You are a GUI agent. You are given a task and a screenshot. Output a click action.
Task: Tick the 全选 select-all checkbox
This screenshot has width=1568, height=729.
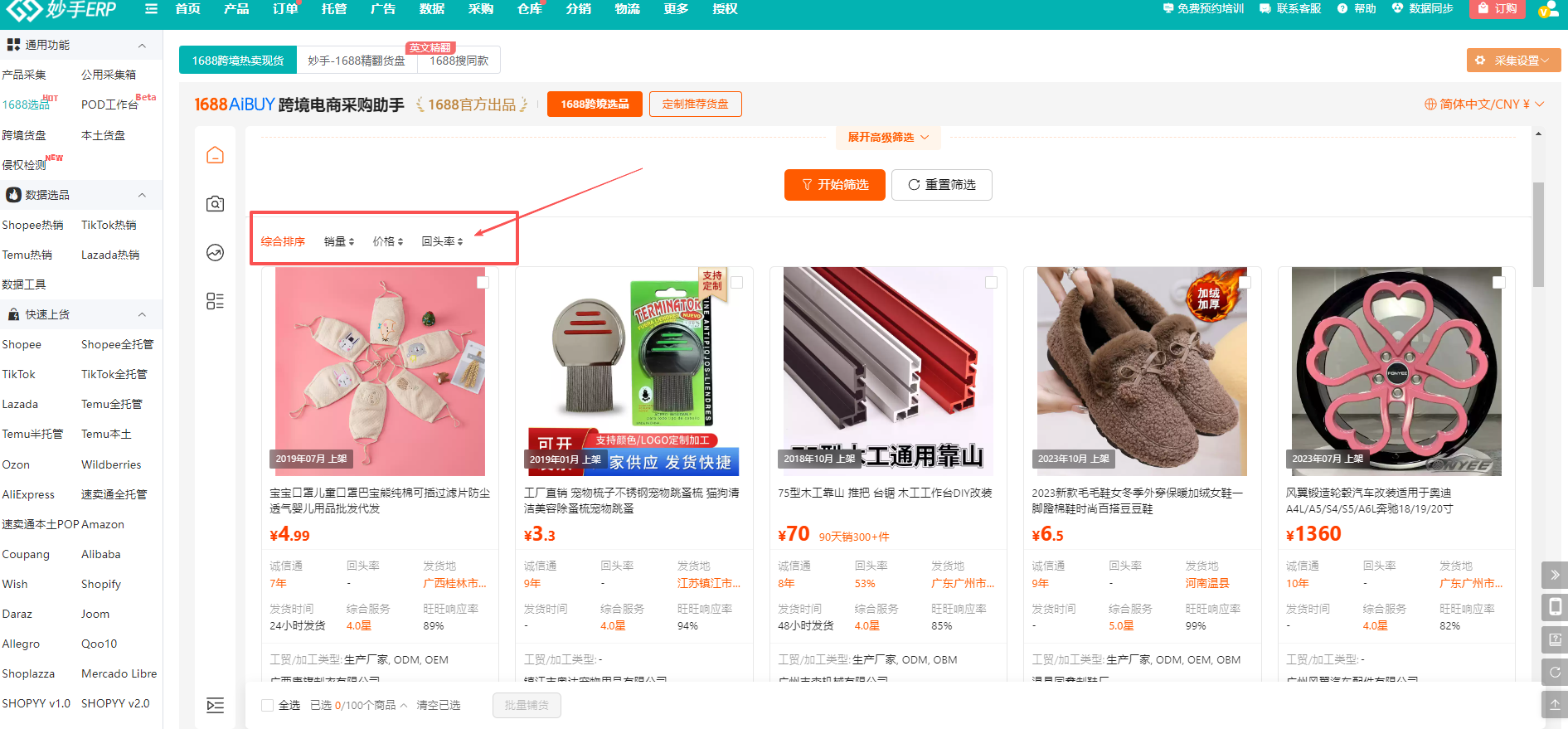267,705
